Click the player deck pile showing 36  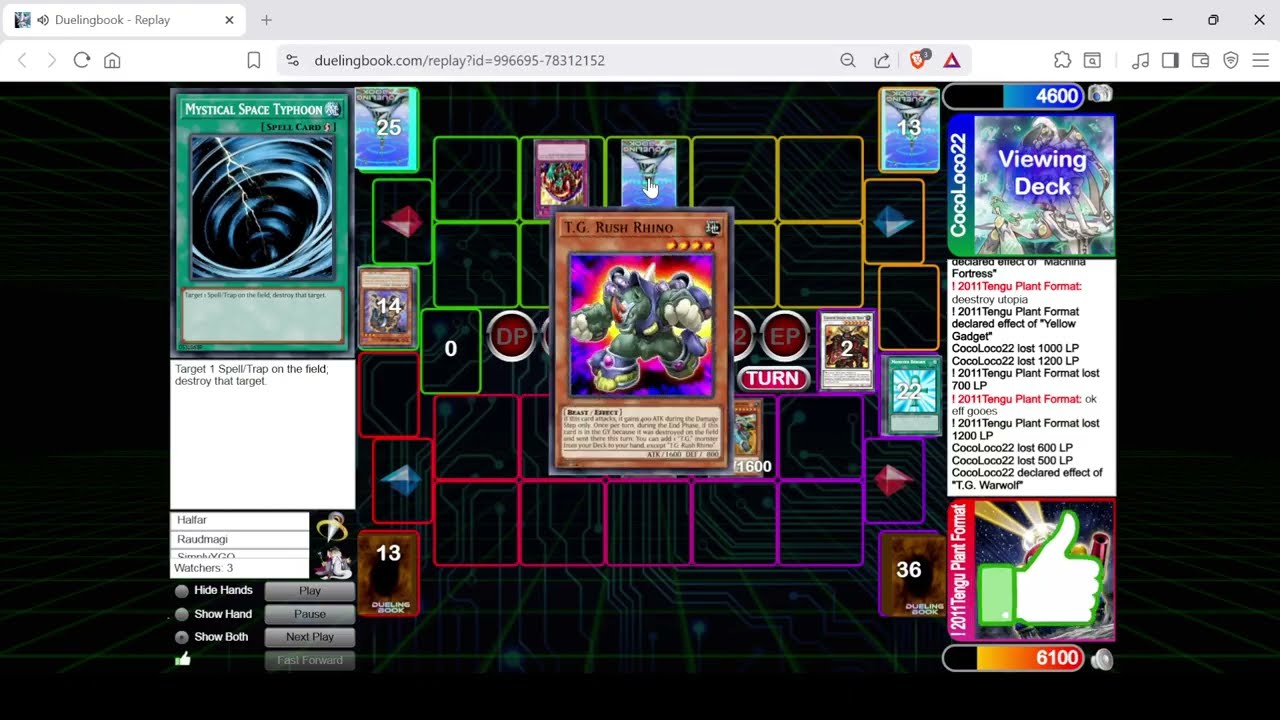pyautogui.click(x=909, y=573)
